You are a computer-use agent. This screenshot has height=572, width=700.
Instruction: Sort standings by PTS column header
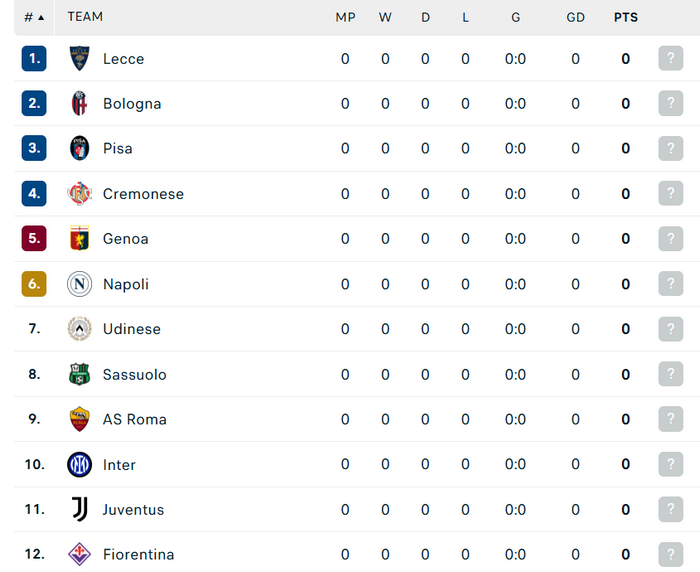625,17
